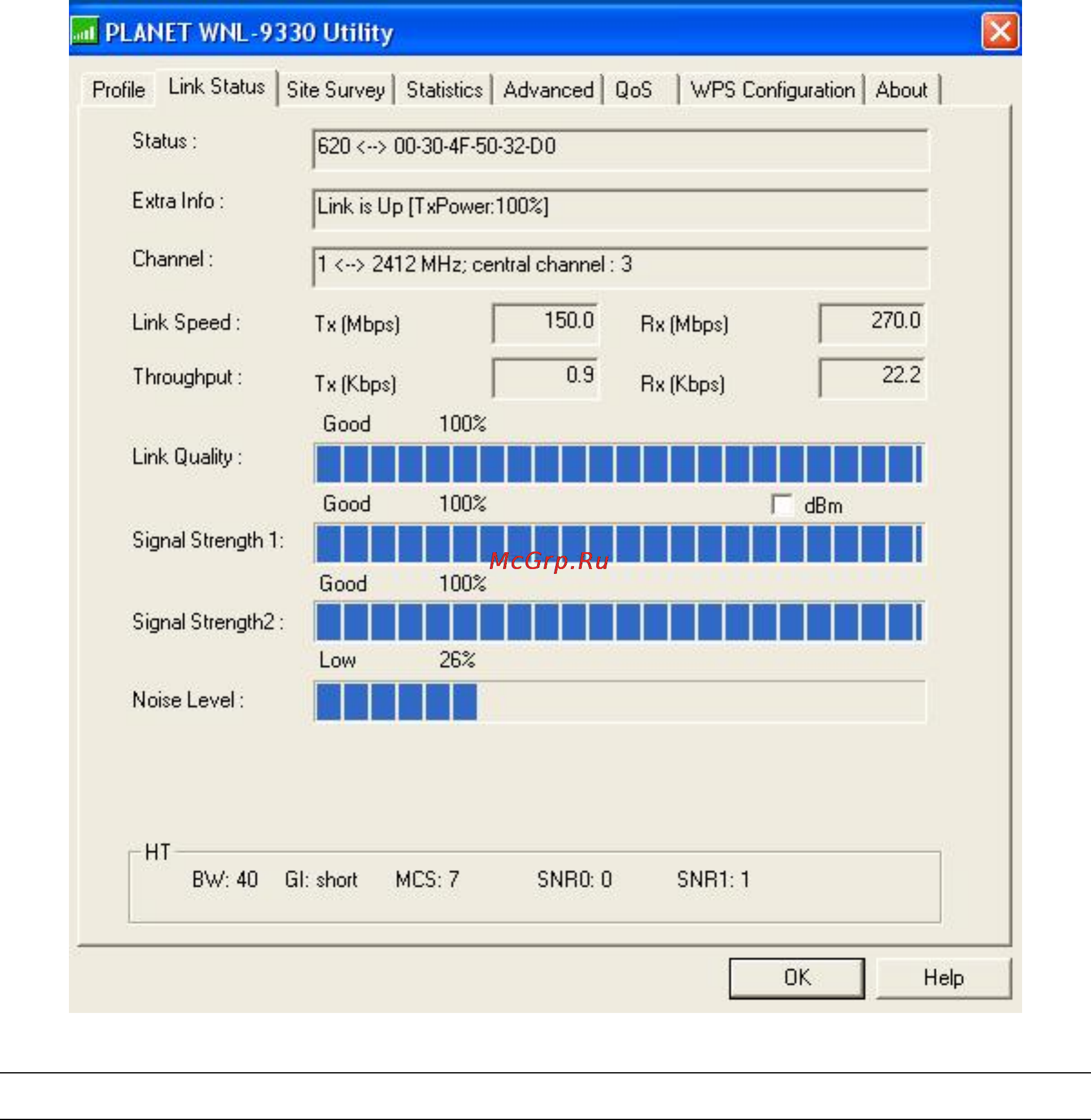The width and height of the screenshot is (1091, 1120).
Task: Click the signal-bars icon in the title bar
Action: (x=84, y=31)
